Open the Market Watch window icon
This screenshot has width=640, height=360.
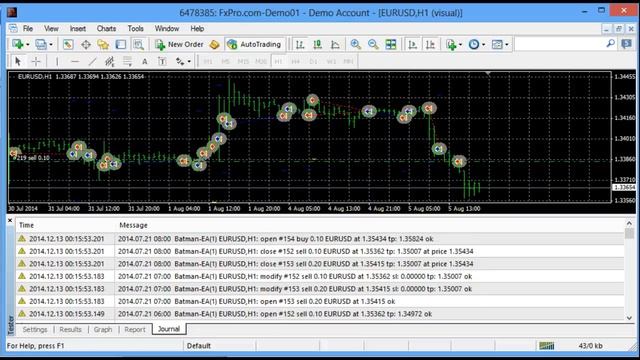pyautogui.click(x=68, y=44)
